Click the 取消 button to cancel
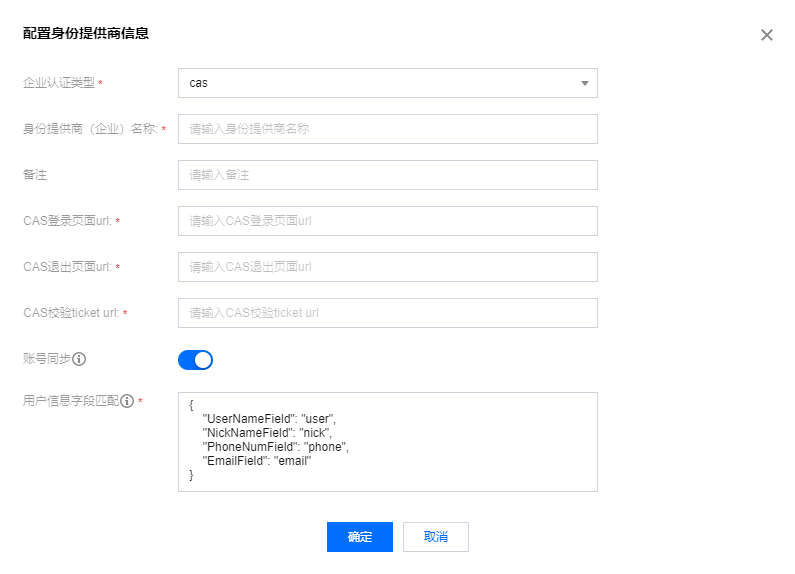The image size is (795, 574). click(x=435, y=537)
